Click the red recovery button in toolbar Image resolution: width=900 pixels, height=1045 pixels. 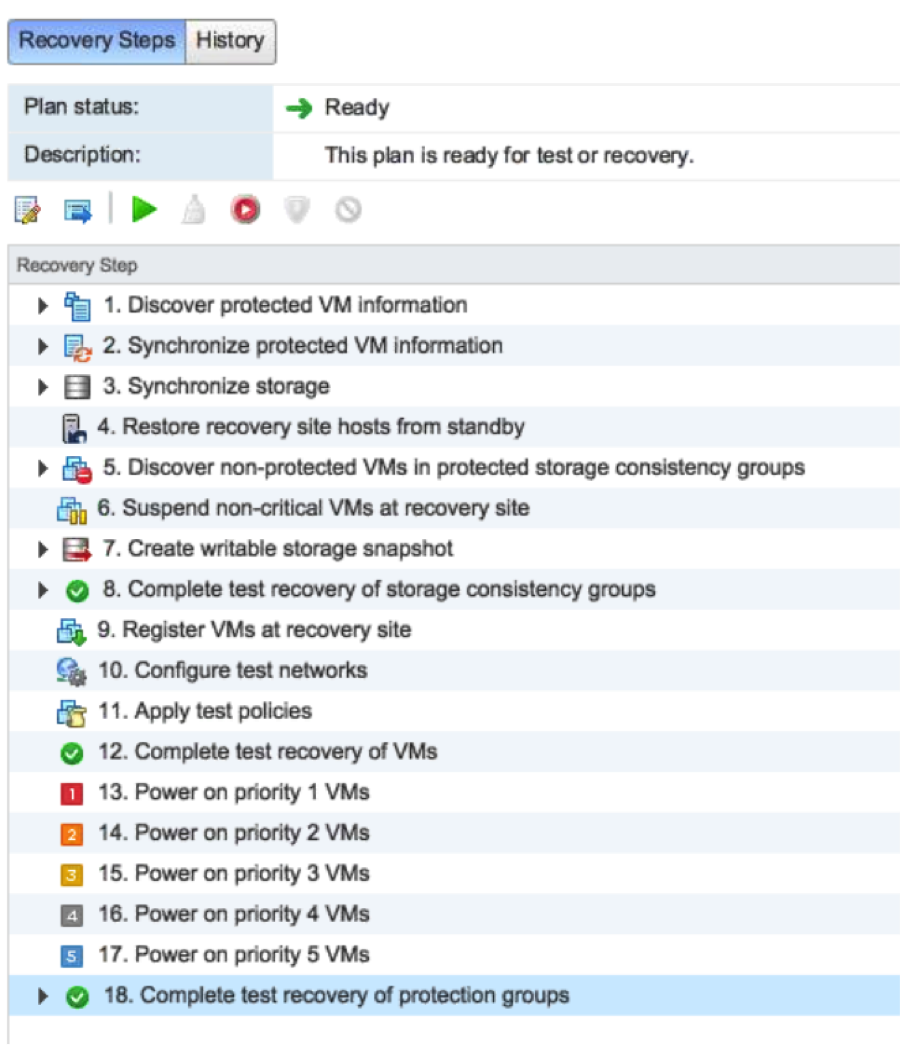[x=245, y=210]
